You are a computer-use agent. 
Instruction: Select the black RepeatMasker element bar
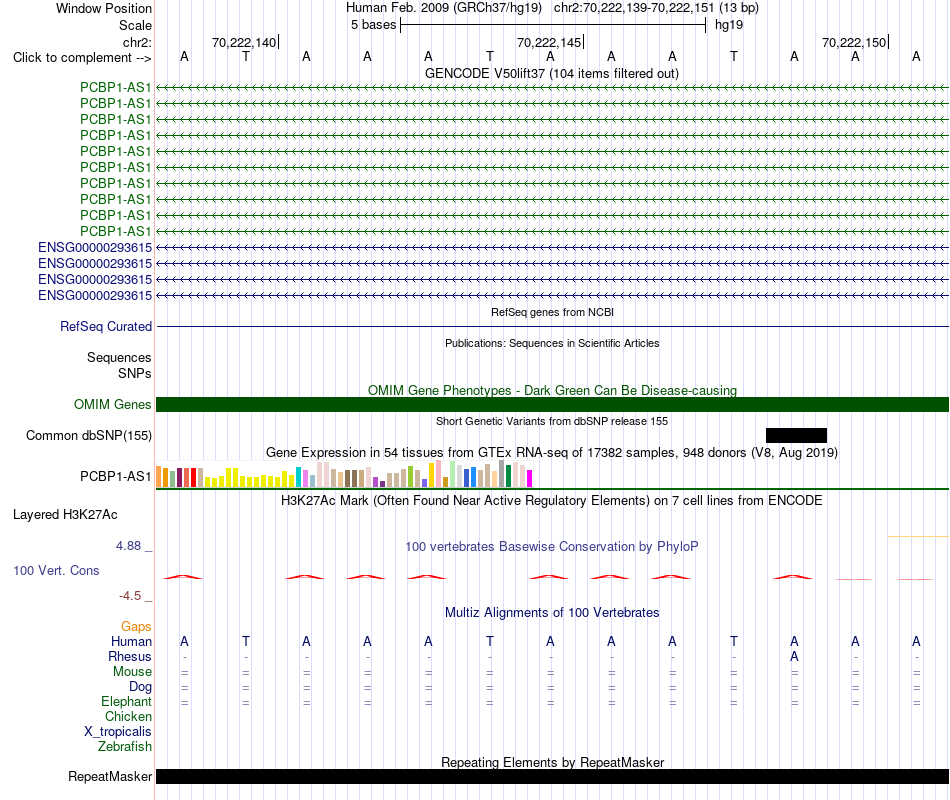tap(552, 776)
